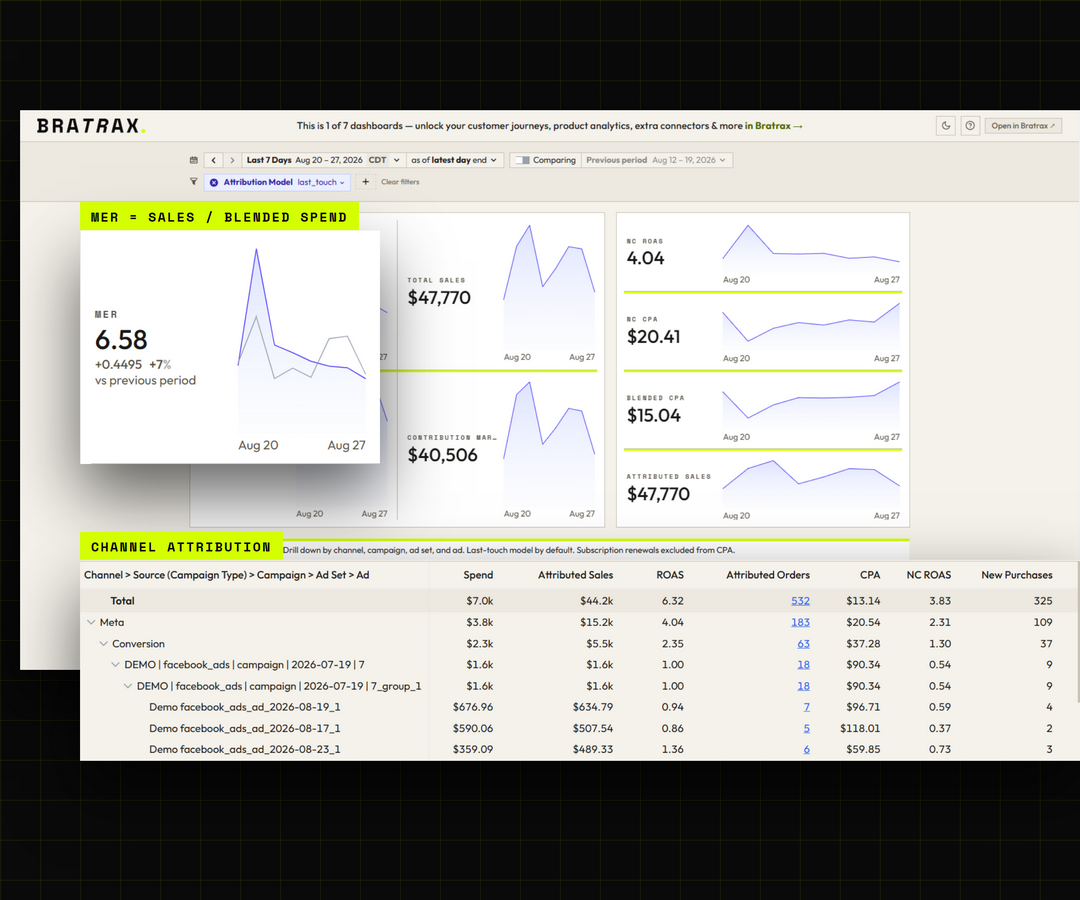Click the $118.01 CPA cell
Screen dimensions: 1080x900
[860, 728]
